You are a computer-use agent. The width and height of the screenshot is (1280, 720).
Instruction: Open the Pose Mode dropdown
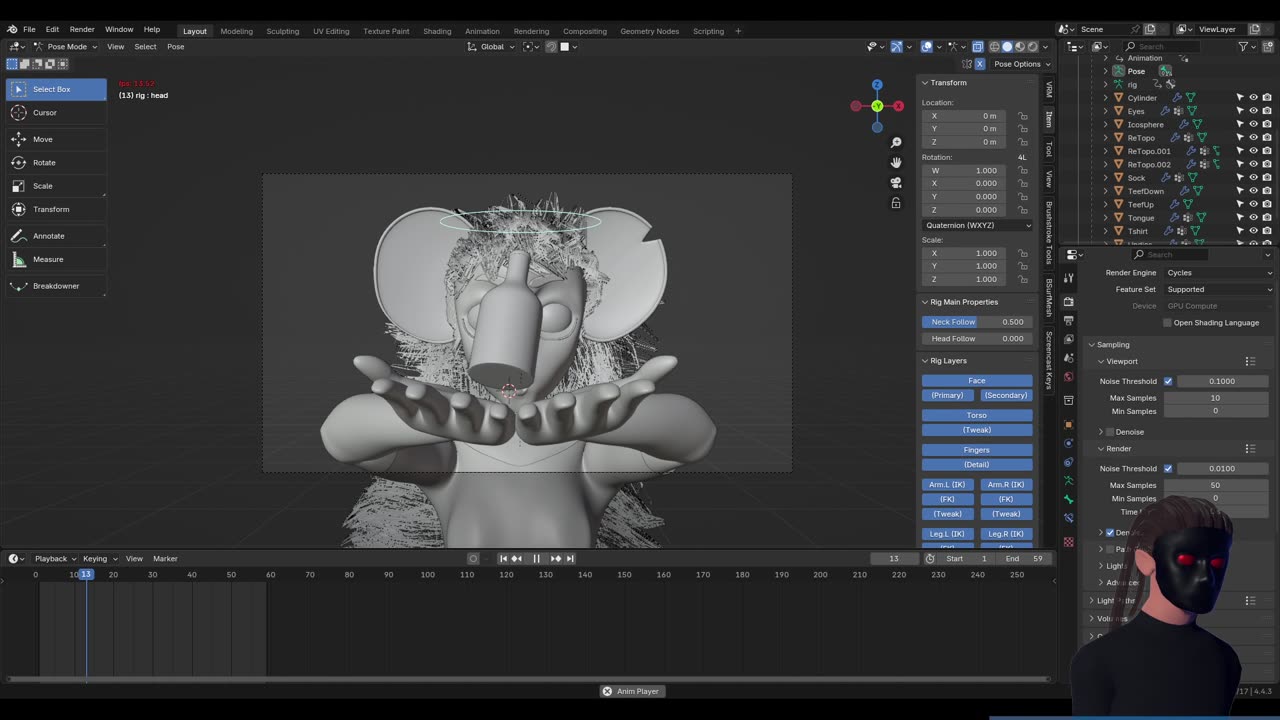point(66,46)
